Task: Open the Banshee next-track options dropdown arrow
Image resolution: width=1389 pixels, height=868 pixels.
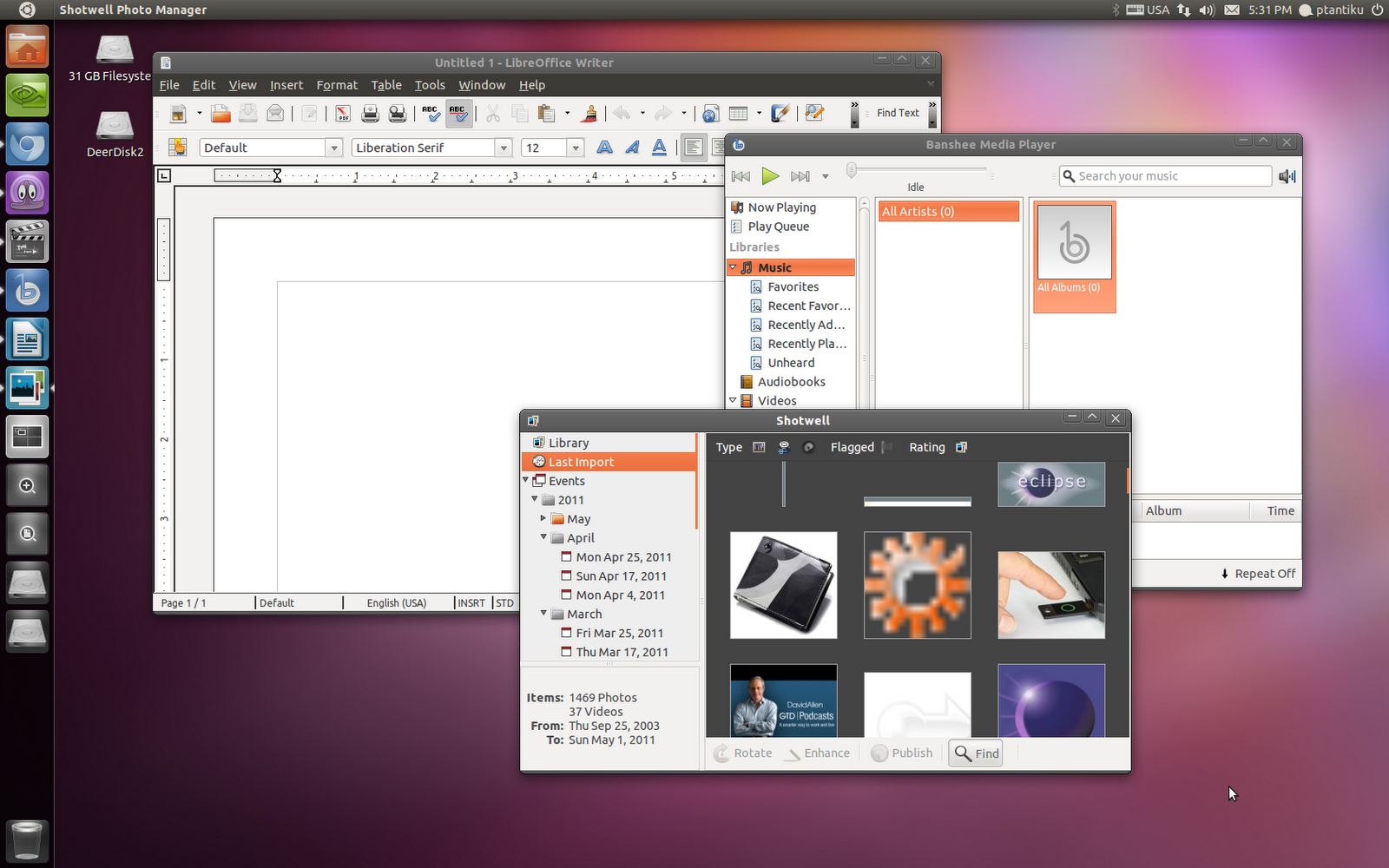Action: point(826,176)
